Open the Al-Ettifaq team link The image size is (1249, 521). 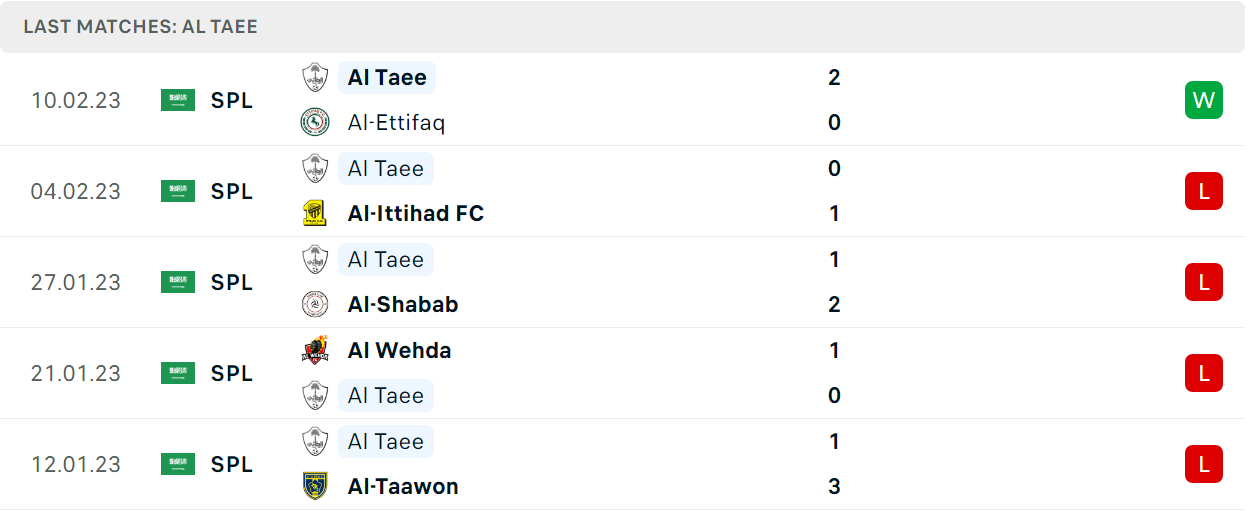(396, 123)
